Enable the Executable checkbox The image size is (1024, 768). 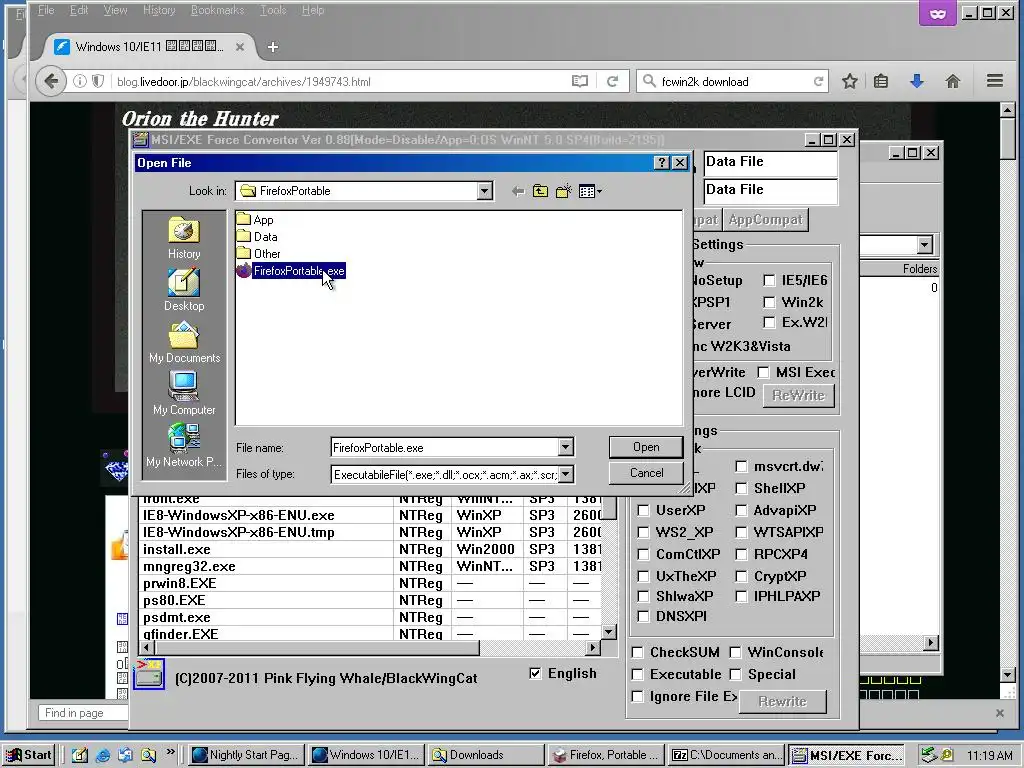click(638, 675)
